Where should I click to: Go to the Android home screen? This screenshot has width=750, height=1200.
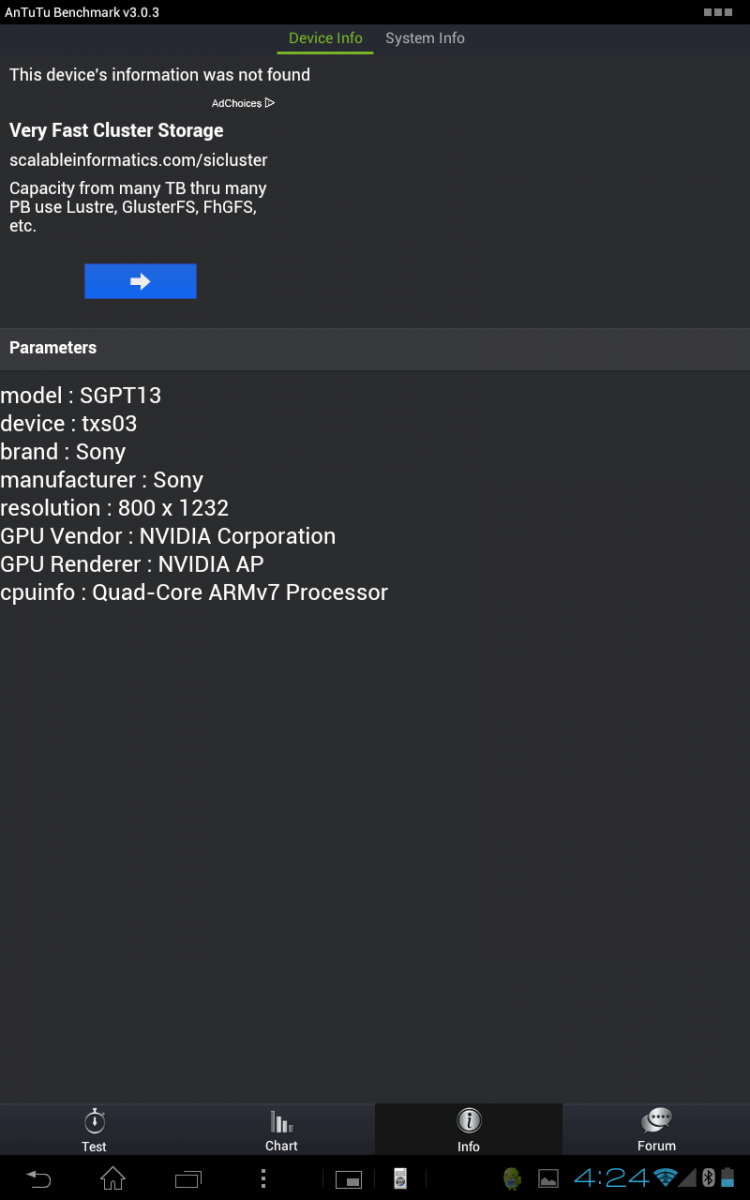point(113,1178)
